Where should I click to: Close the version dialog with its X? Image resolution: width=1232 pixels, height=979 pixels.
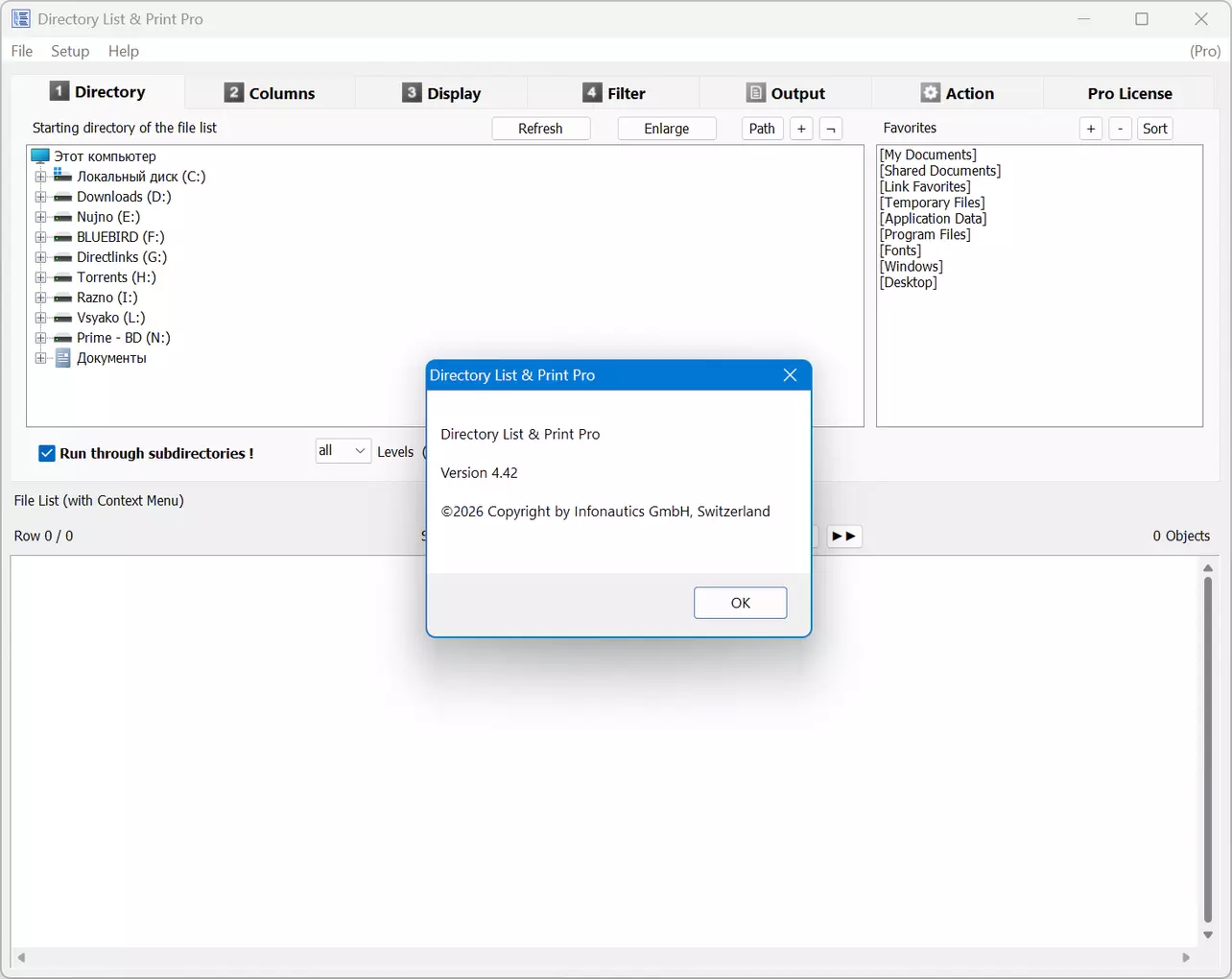(790, 375)
